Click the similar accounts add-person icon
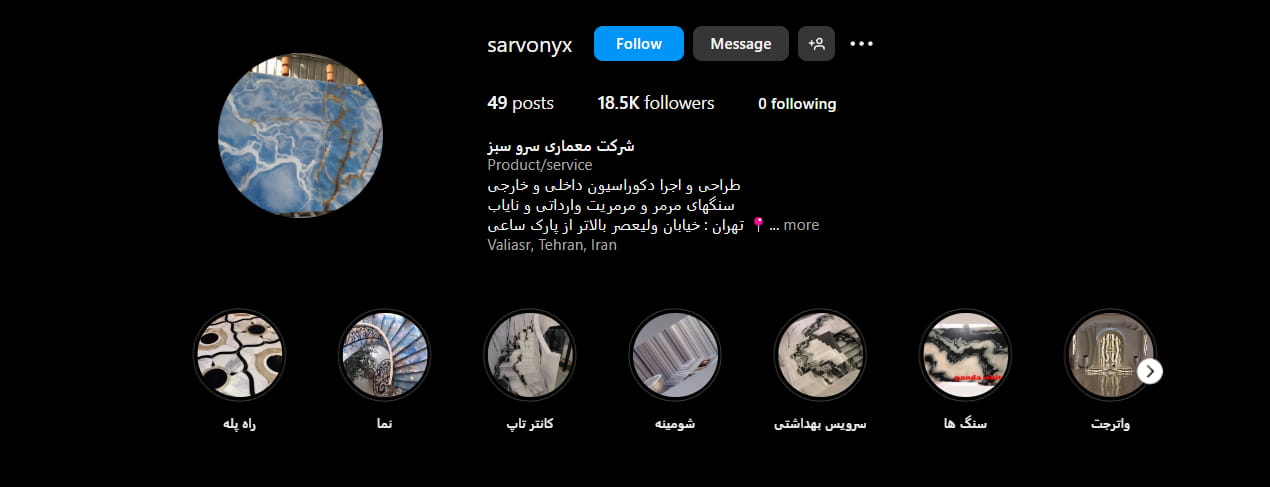 click(x=816, y=44)
